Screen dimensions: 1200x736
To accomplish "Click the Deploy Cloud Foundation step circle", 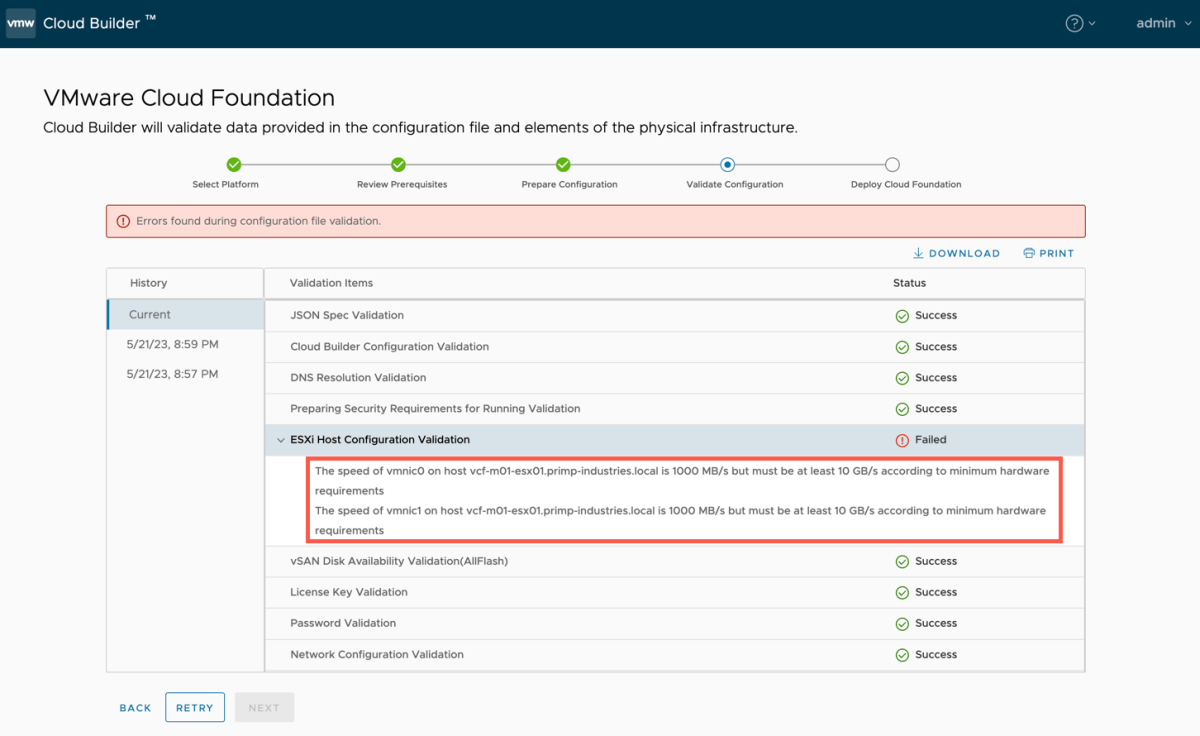I will coord(892,165).
